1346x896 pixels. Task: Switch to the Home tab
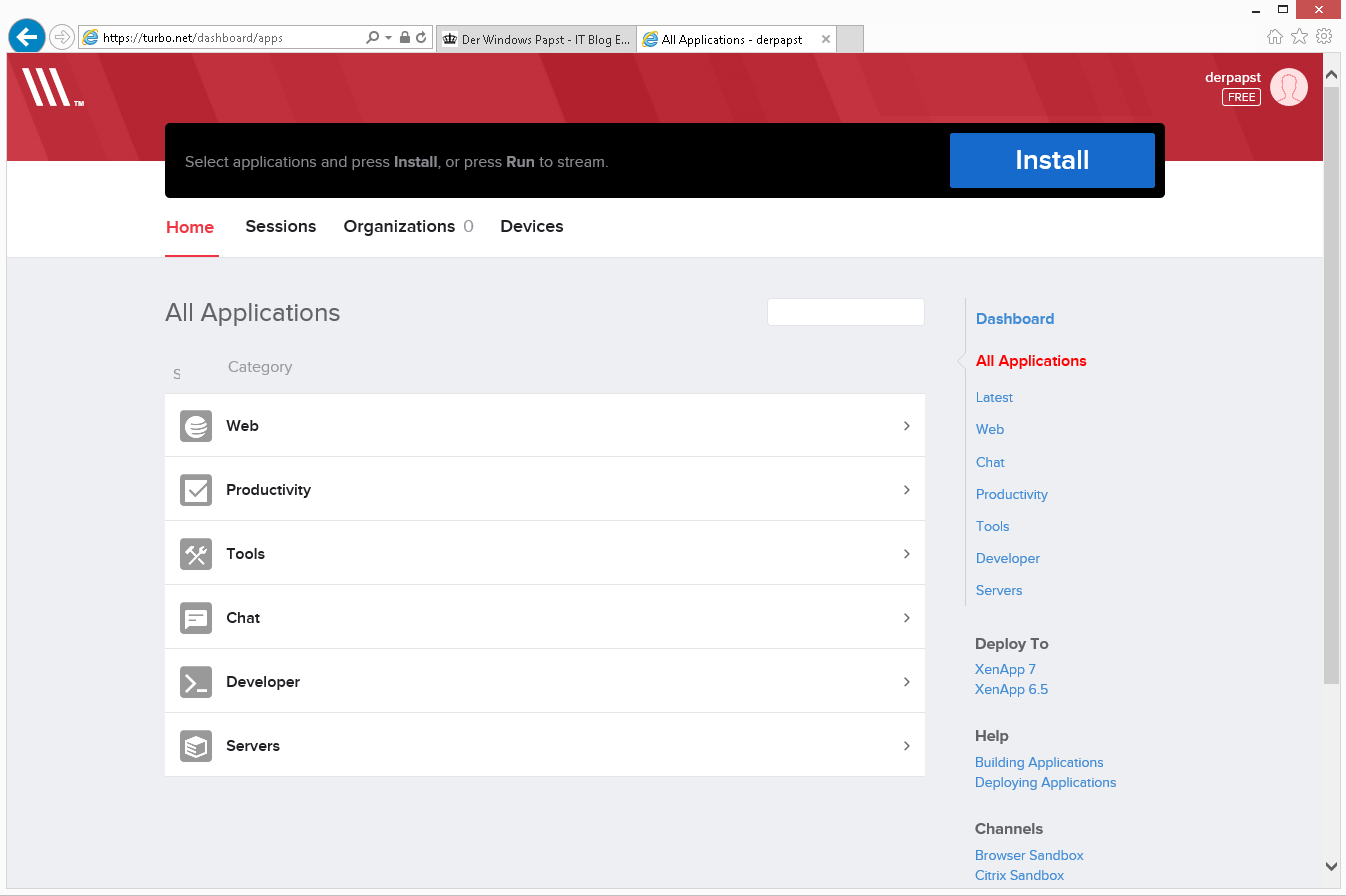point(190,227)
